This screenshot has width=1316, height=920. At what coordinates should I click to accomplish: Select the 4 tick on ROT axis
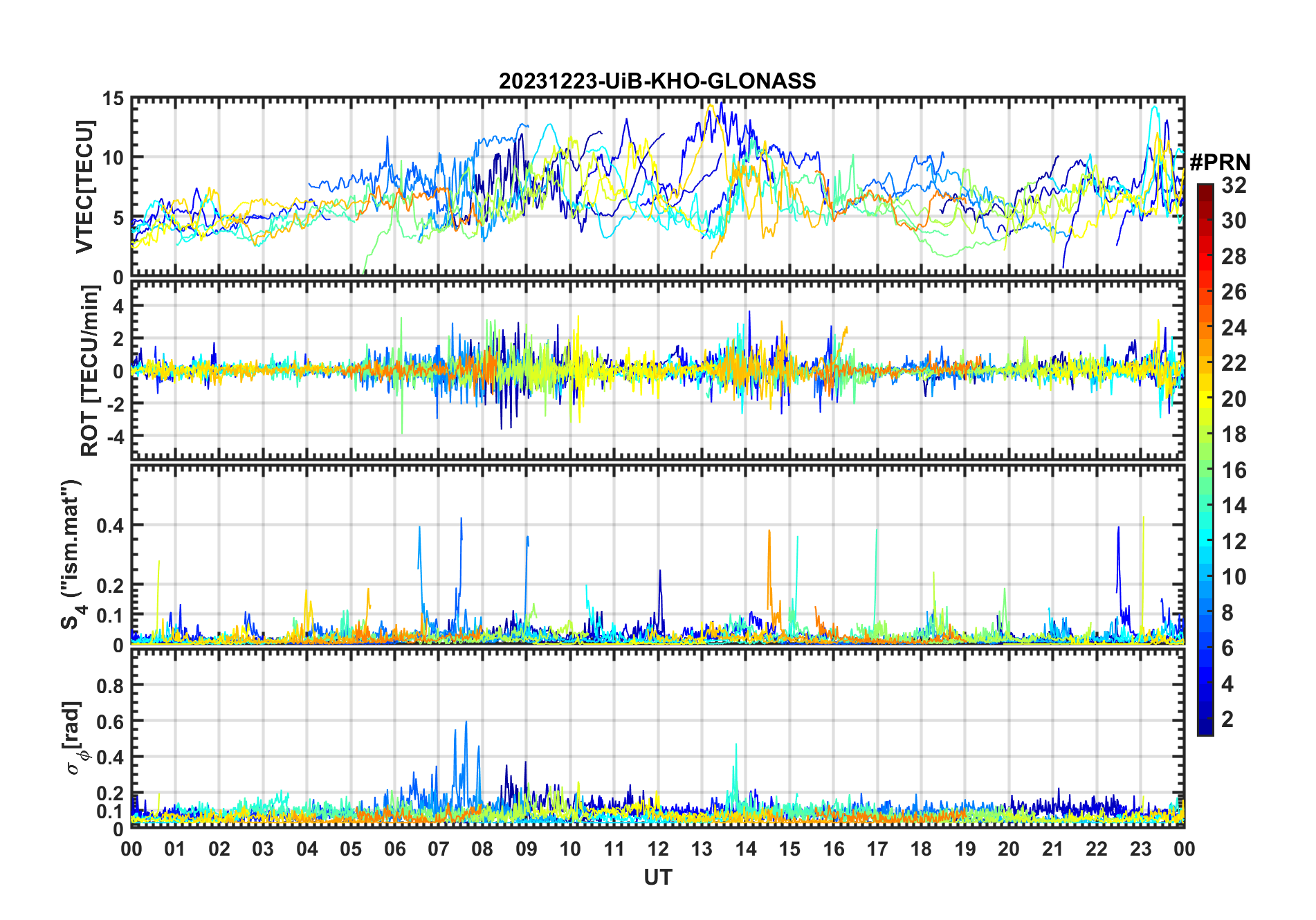click(x=118, y=305)
